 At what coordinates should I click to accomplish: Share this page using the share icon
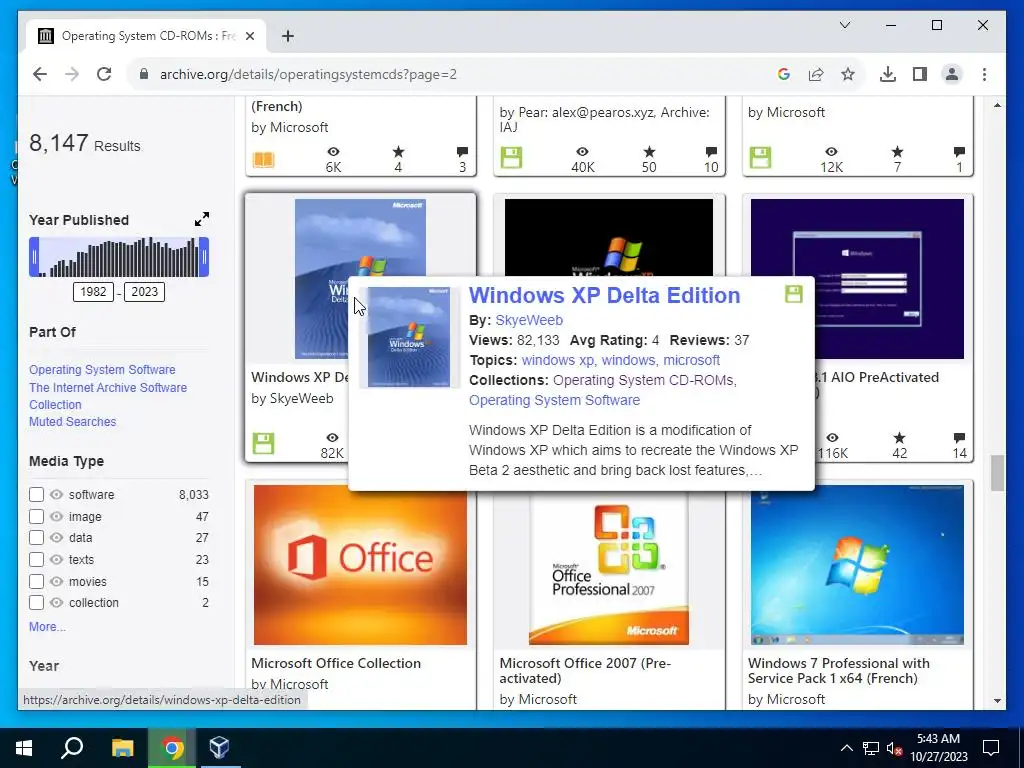[x=816, y=74]
